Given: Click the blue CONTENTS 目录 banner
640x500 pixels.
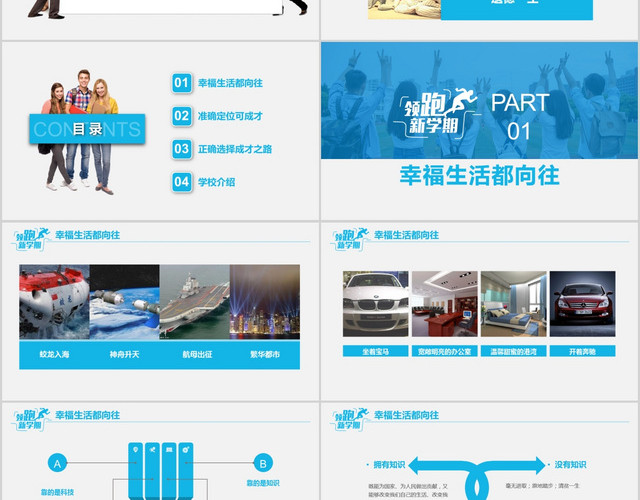Looking at the screenshot, I should (87, 129).
